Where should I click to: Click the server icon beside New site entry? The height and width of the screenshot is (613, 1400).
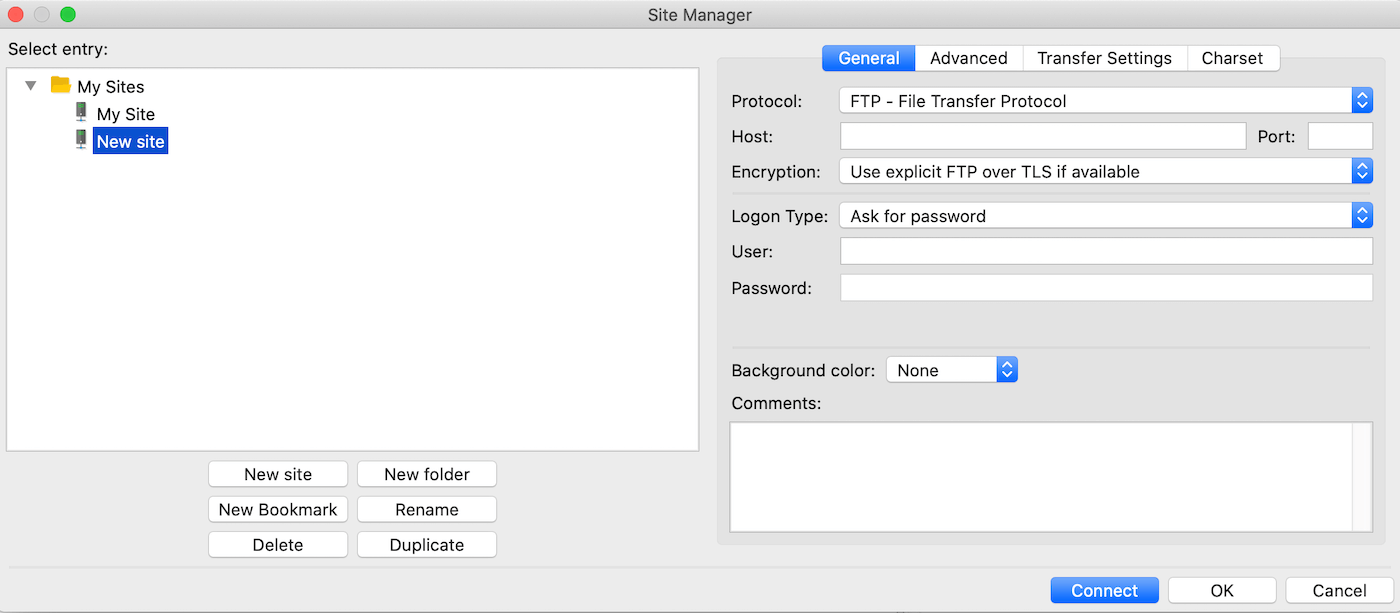click(80, 140)
